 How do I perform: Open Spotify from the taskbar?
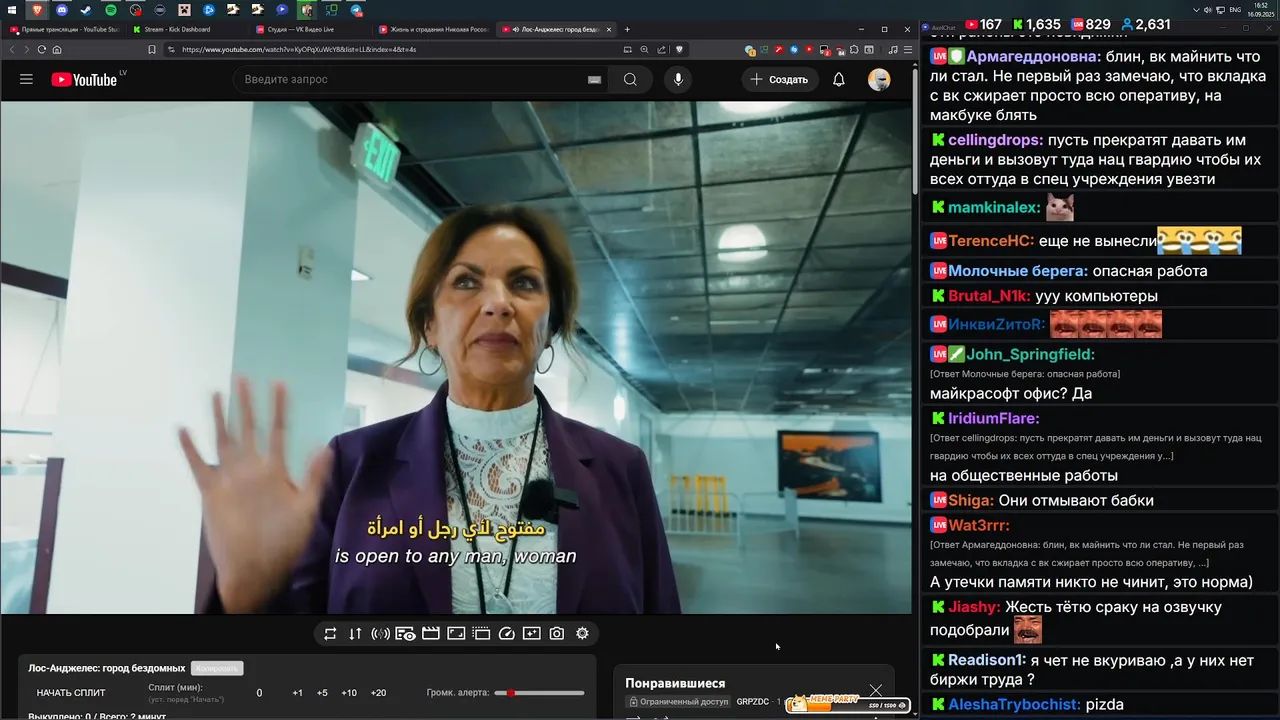[111, 10]
